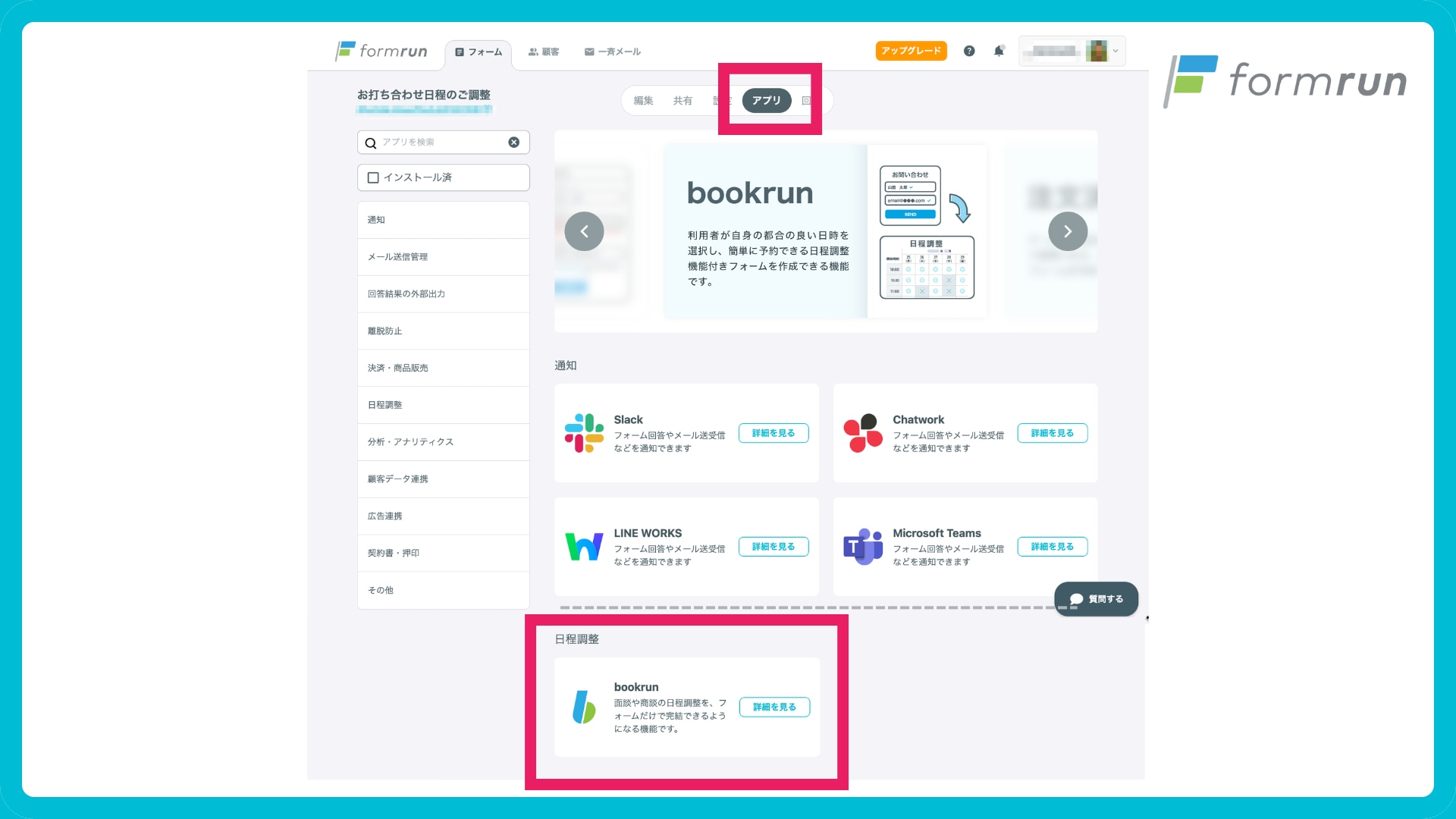
Task: Select the 決済・商品販売 category
Action: (443, 368)
